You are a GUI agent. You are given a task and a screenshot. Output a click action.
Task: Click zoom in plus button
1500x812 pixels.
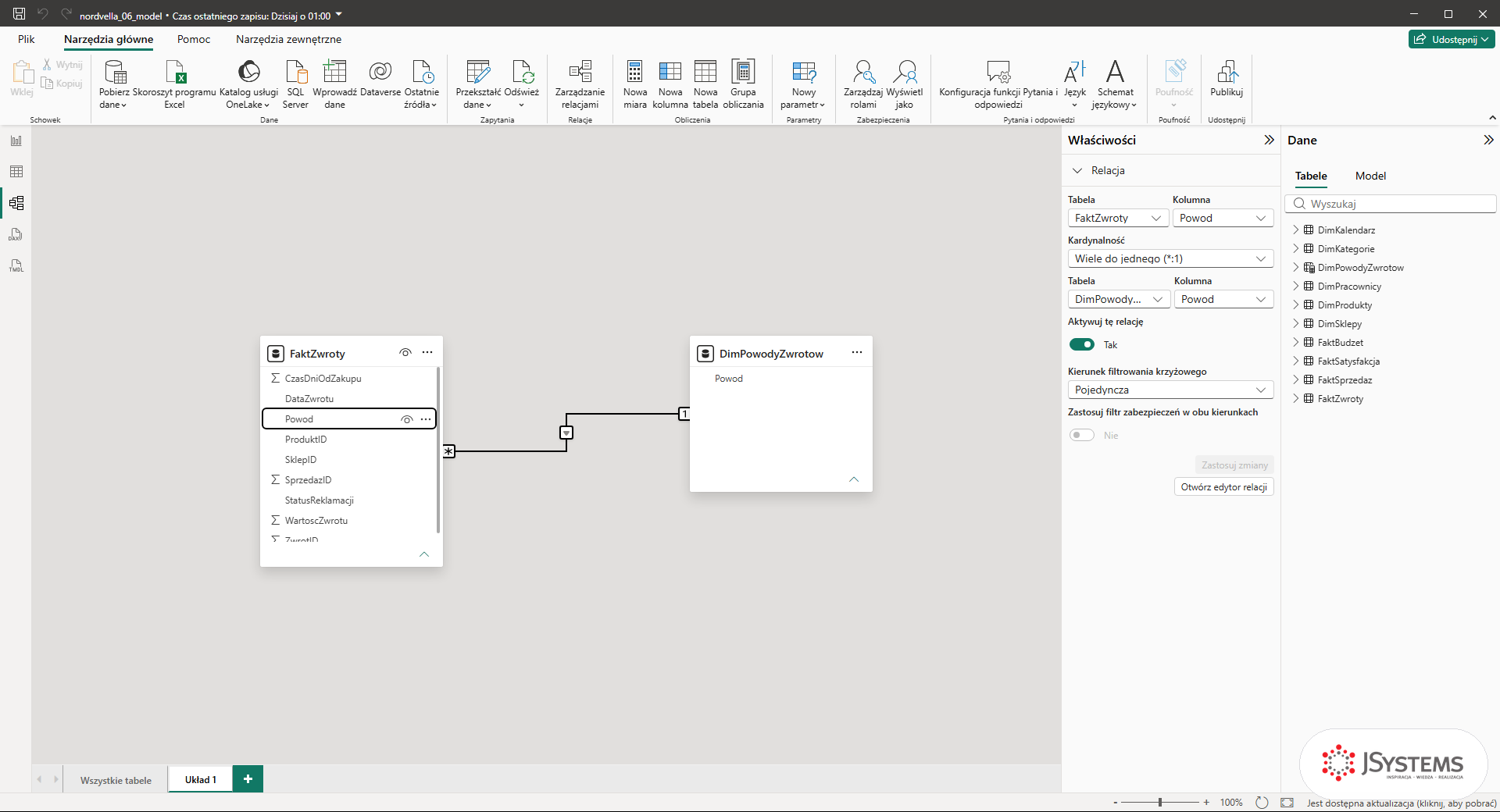1206,802
